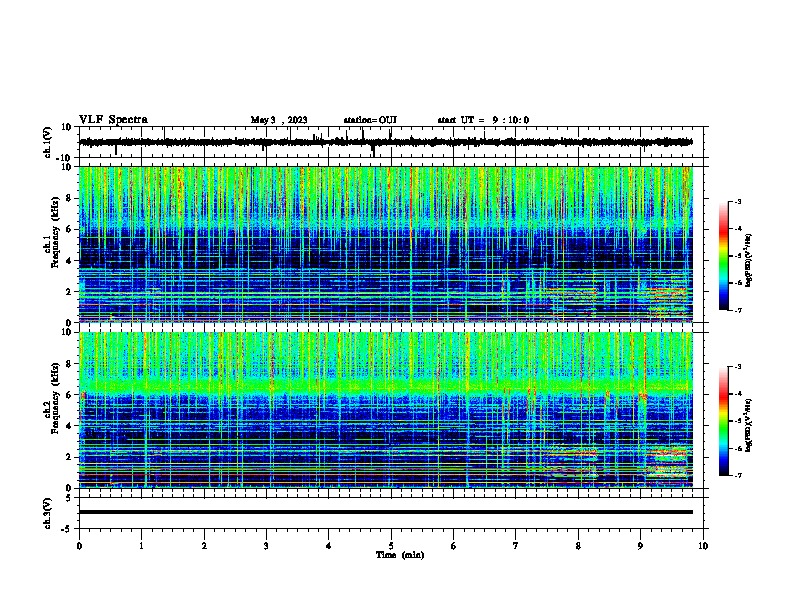
Task: Click the 'ch.3(V)' axis label
Action: coord(47,514)
